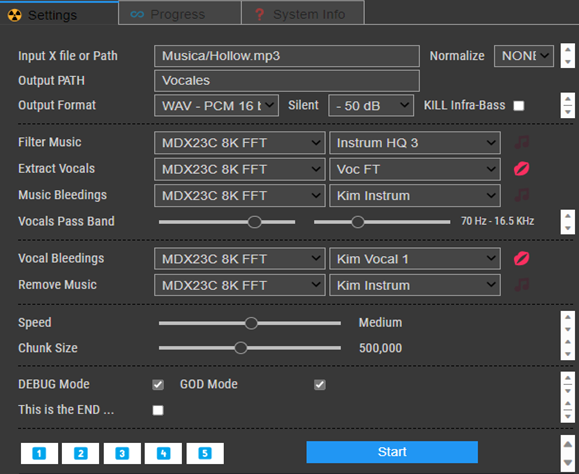Click the Input X file or Path field
Viewport: 579px width, 474px height.
pos(287,56)
